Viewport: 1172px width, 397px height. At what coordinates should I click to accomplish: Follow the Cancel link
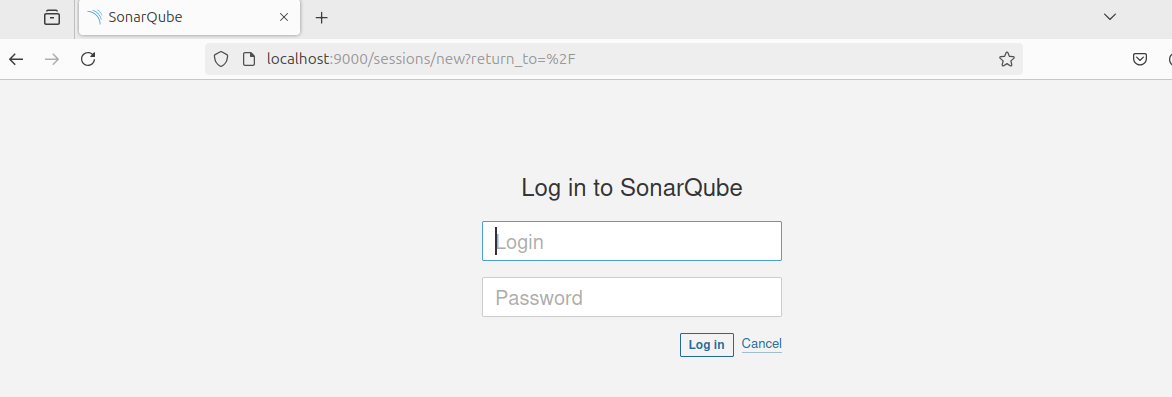tap(762, 344)
